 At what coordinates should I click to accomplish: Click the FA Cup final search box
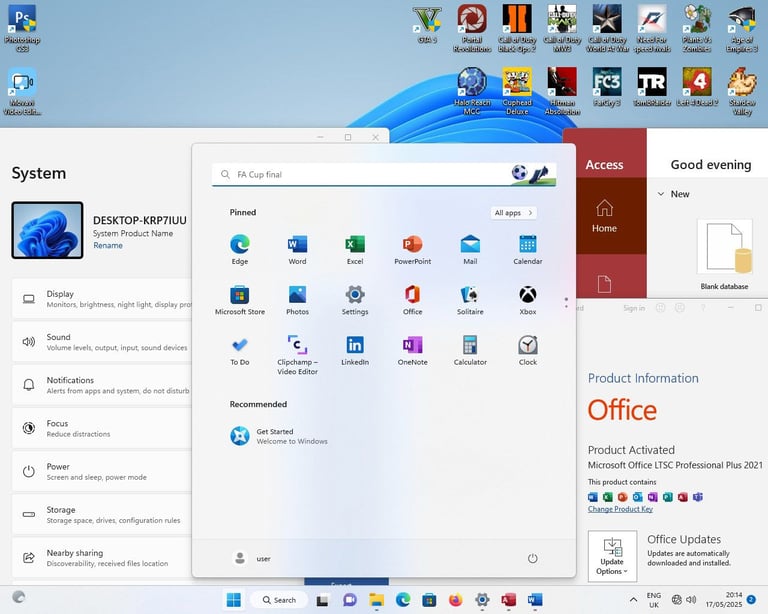(x=384, y=174)
